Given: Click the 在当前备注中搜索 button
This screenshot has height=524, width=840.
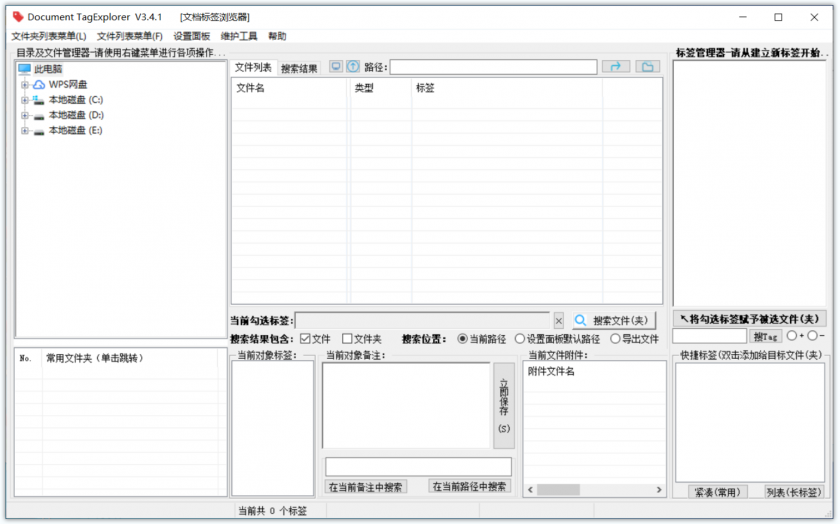Looking at the screenshot, I should (x=365, y=487).
